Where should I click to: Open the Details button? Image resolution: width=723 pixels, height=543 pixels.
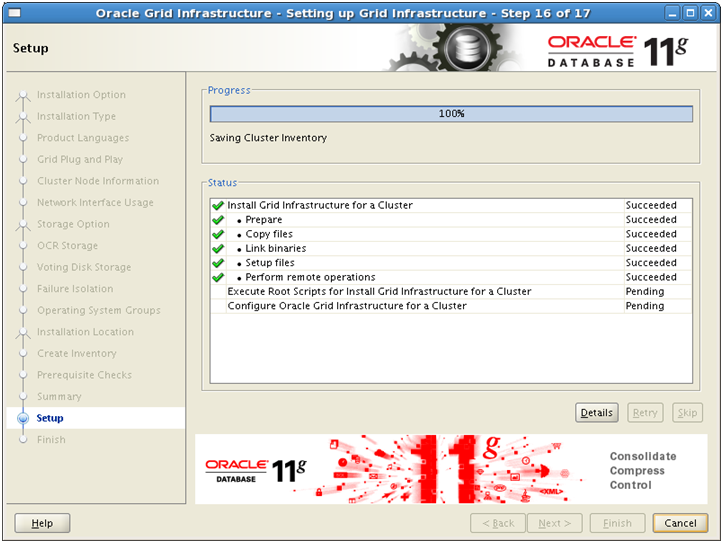click(597, 413)
